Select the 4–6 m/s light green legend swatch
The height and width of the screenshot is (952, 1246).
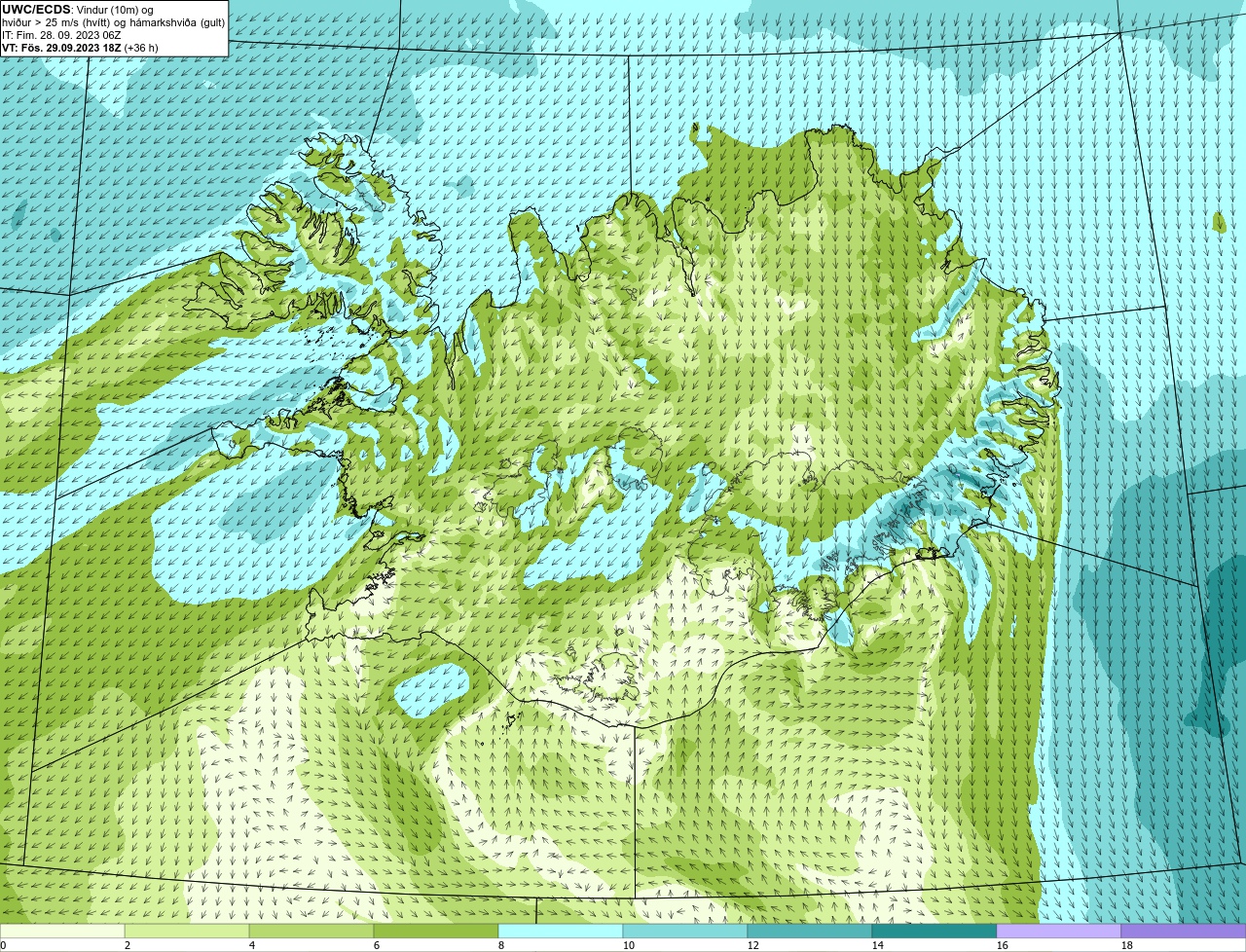coord(311,931)
